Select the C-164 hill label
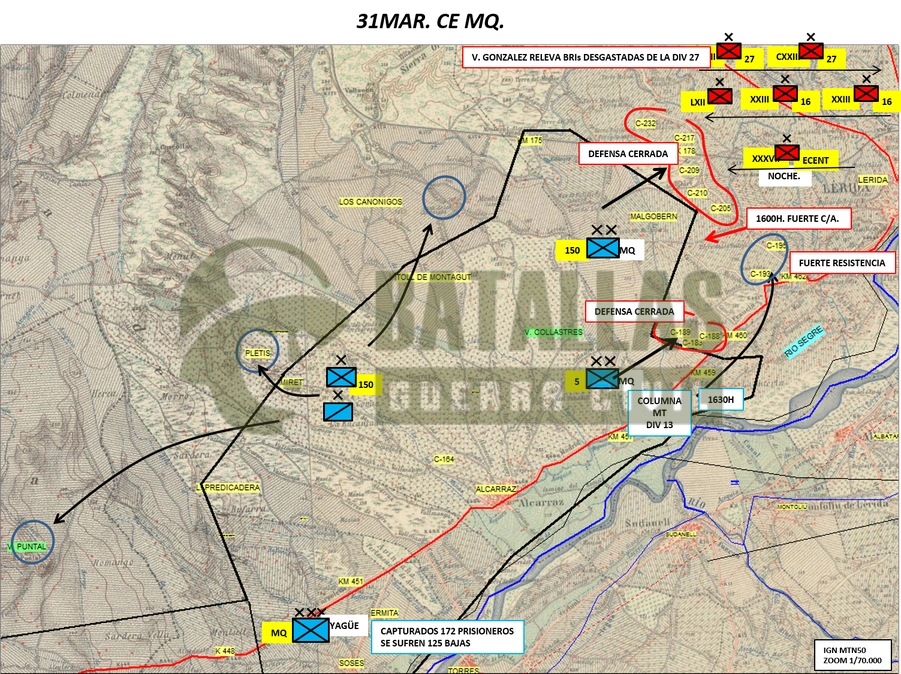 pos(444,459)
